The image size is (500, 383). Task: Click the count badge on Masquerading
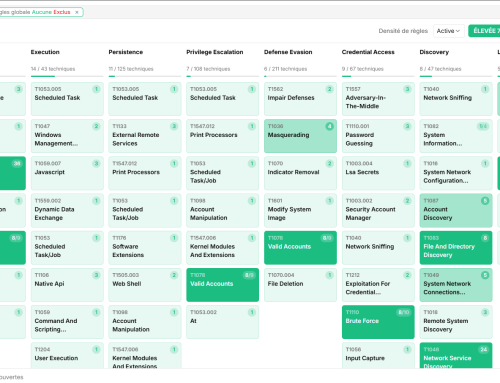[x=329, y=126]
